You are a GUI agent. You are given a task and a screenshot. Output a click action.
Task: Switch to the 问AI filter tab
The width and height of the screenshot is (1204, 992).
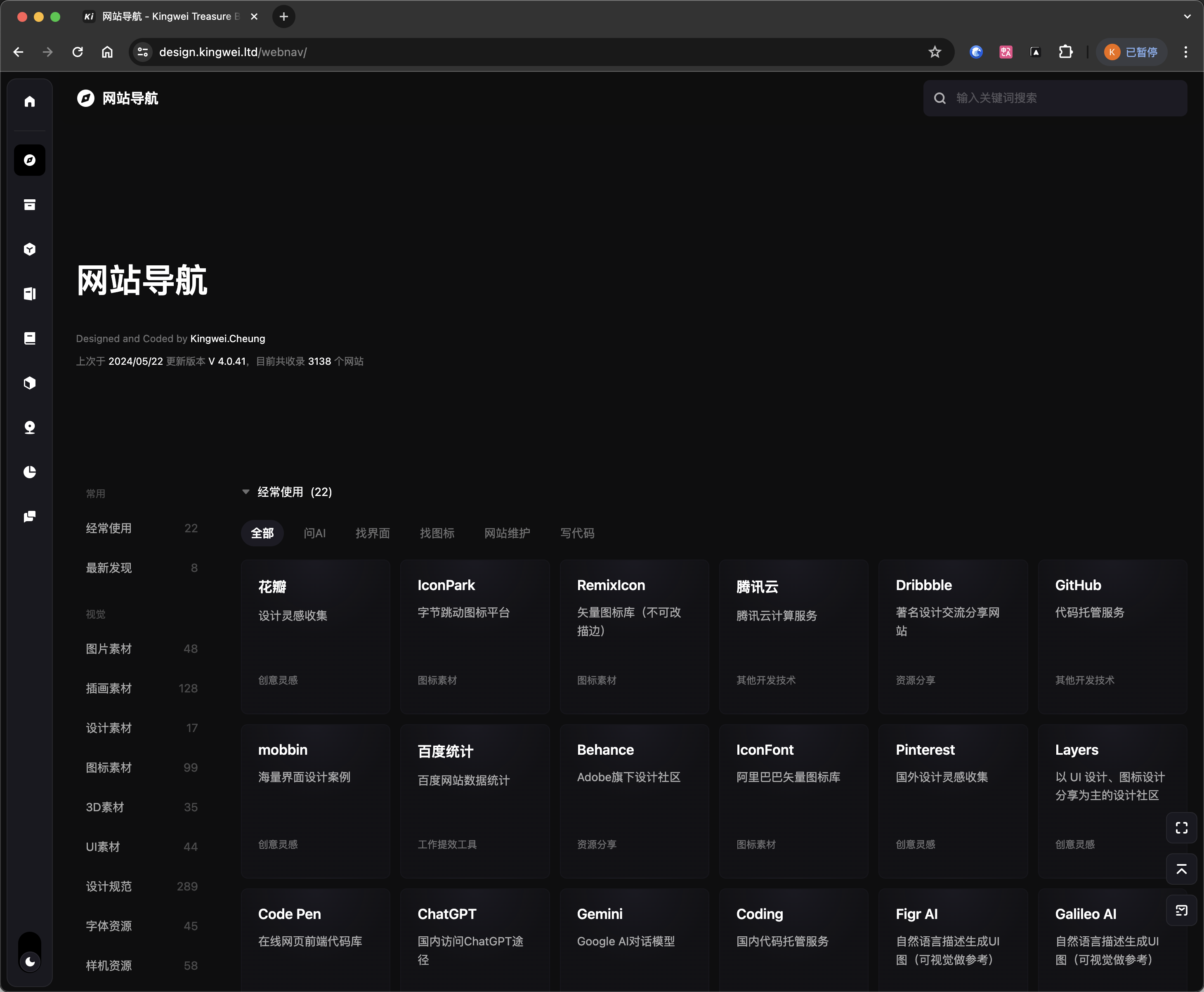click(314, 533)
